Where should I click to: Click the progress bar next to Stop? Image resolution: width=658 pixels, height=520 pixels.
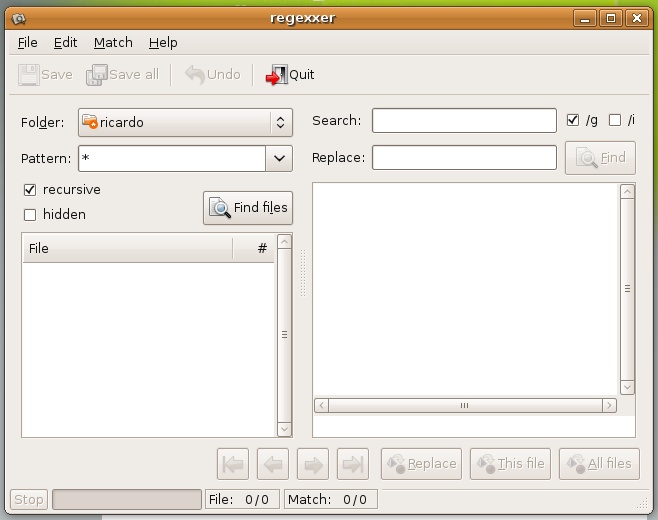[127, 499]
